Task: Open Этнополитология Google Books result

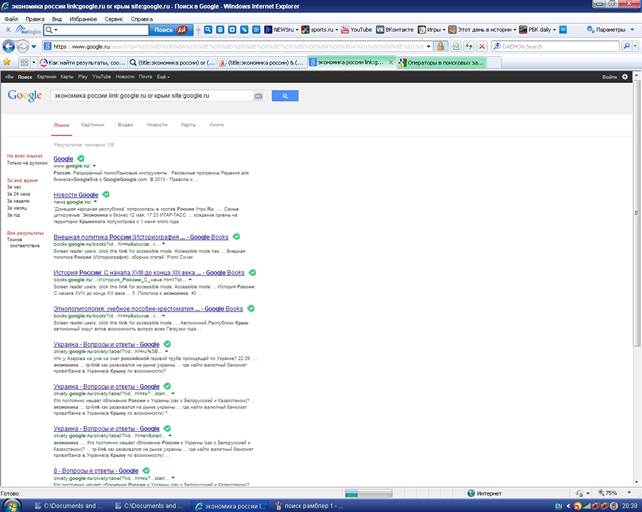Action: pyautogui.click(x=148, y=309)
